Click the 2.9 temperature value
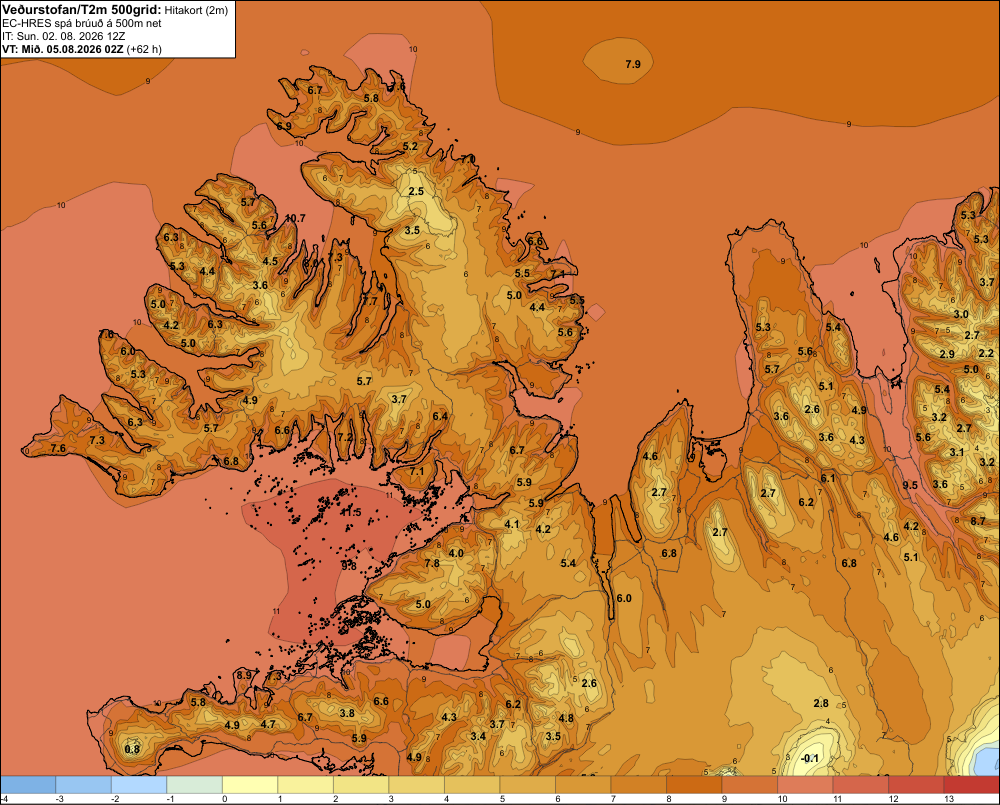Screen dimensions: 1000x805 [x=947, y=354]
